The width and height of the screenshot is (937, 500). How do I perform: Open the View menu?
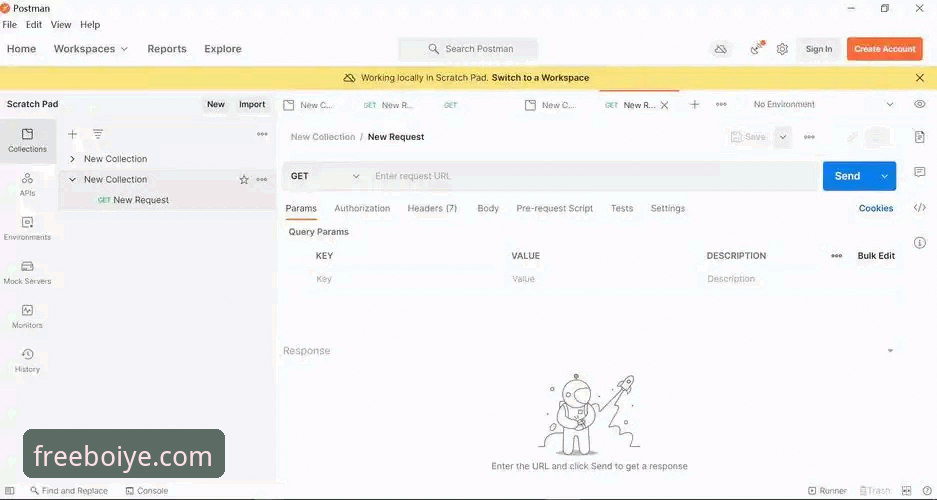coord(61,24)
